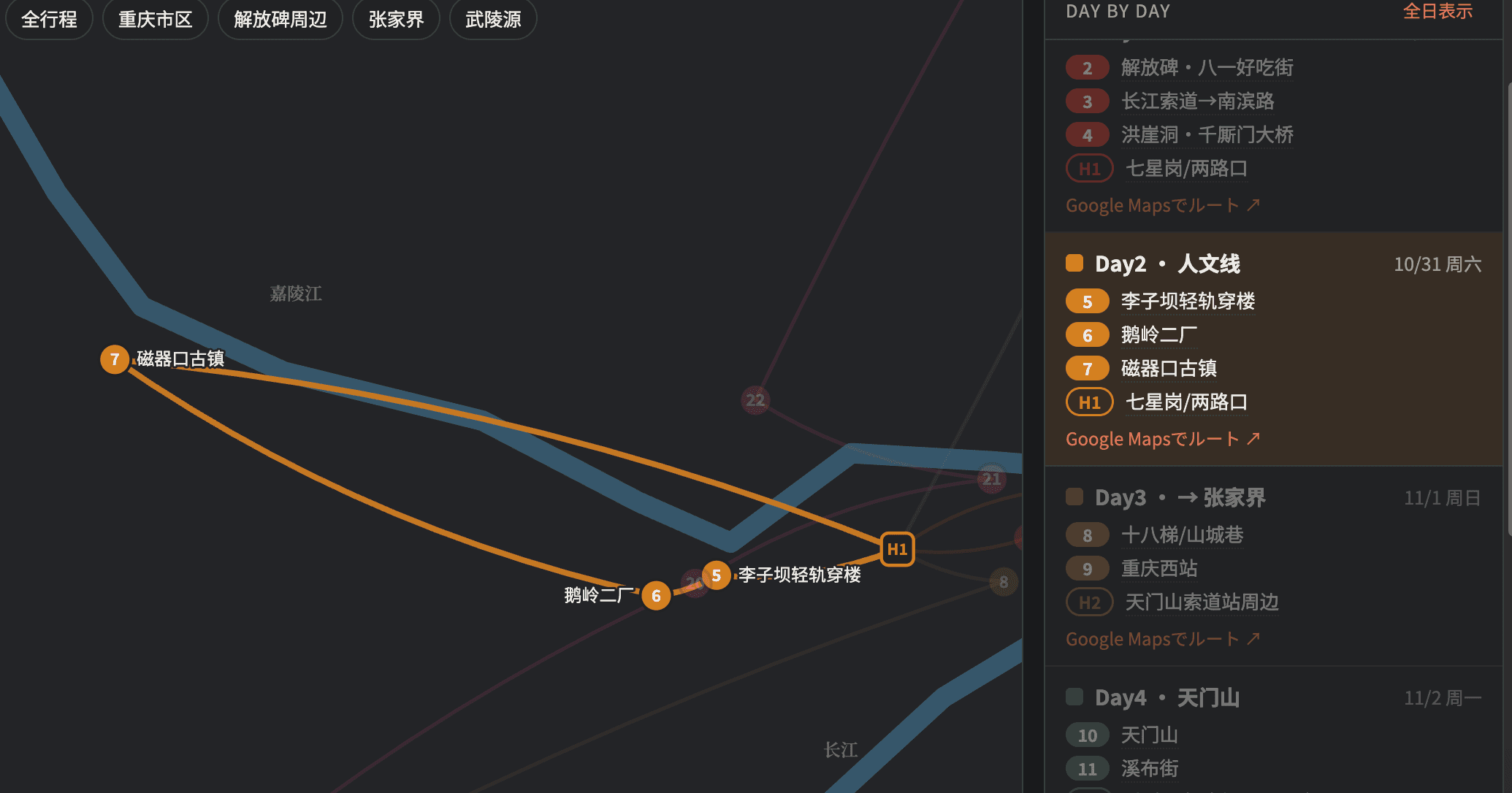This screenshot has width=1512, height=793.
Task: Click the H1 hotel marker on map
Action: point(897,549)
